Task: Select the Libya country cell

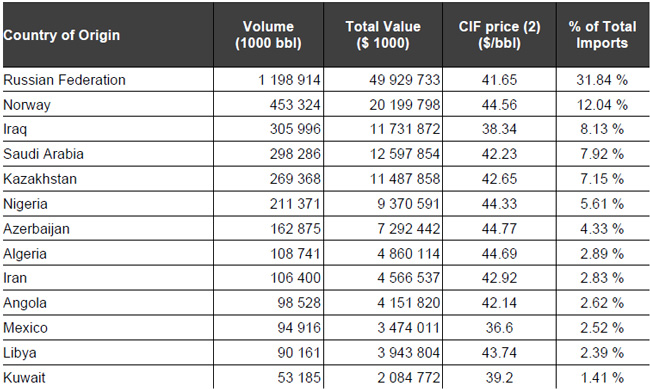Action: 20,353
